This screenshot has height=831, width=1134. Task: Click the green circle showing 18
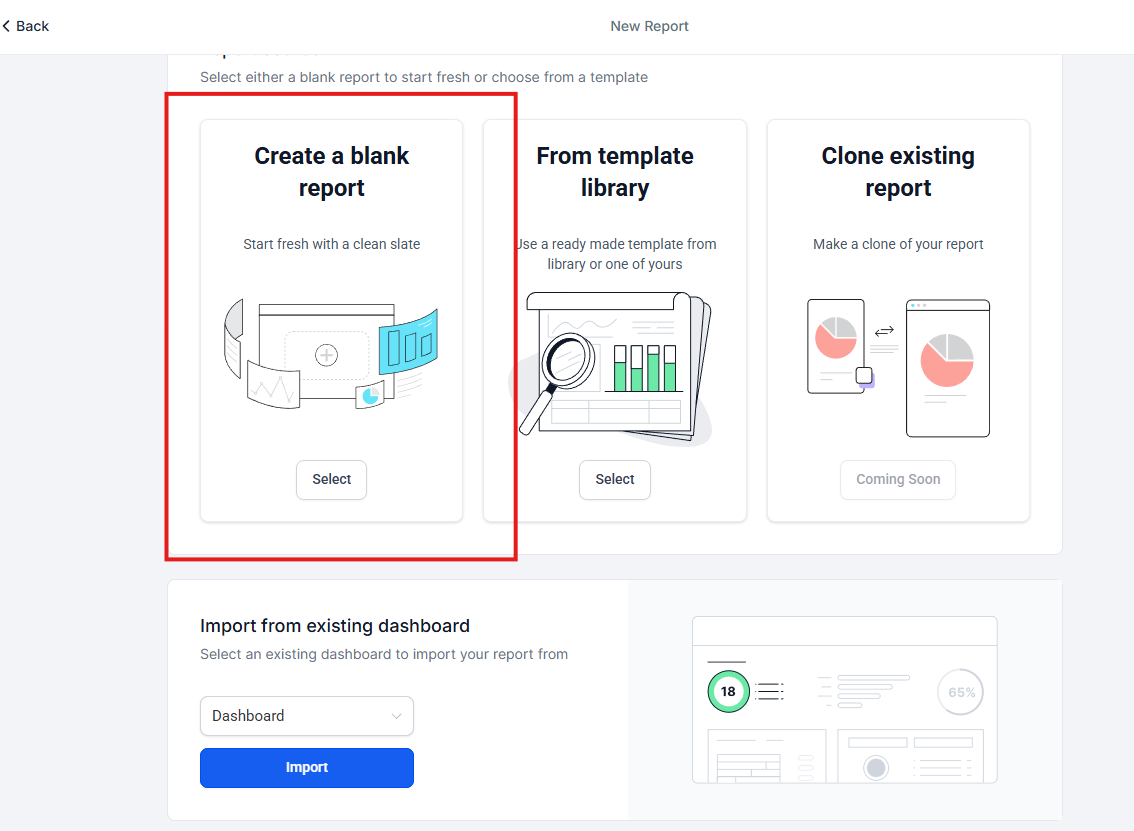tap(728, 691)
